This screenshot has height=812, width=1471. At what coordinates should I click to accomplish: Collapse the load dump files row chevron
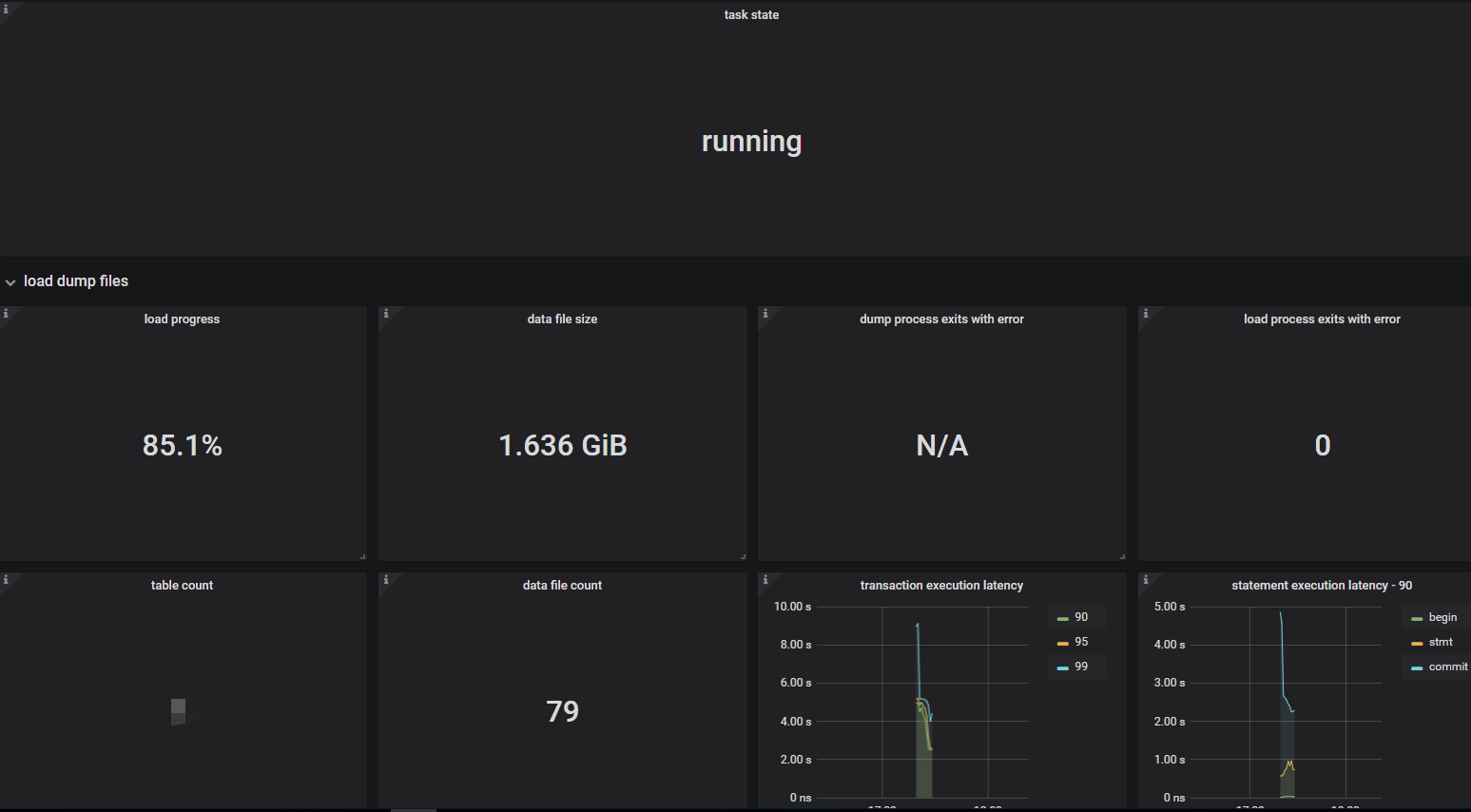10,282
